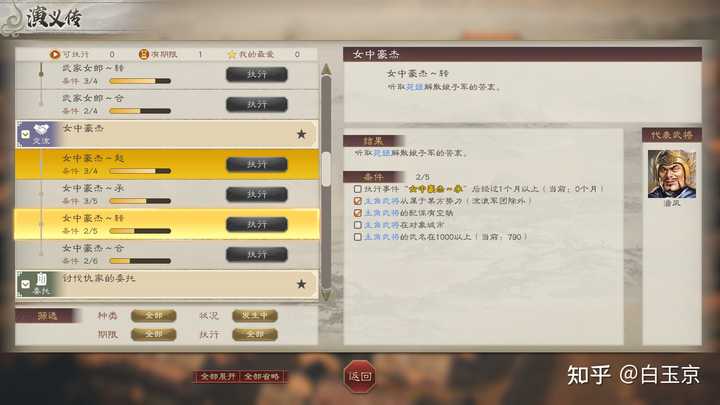Image resolution: width=720 pixels, height=405 pixels.
Task: Open the 种类 filter dropdown
Action: (x=154, y=316)
